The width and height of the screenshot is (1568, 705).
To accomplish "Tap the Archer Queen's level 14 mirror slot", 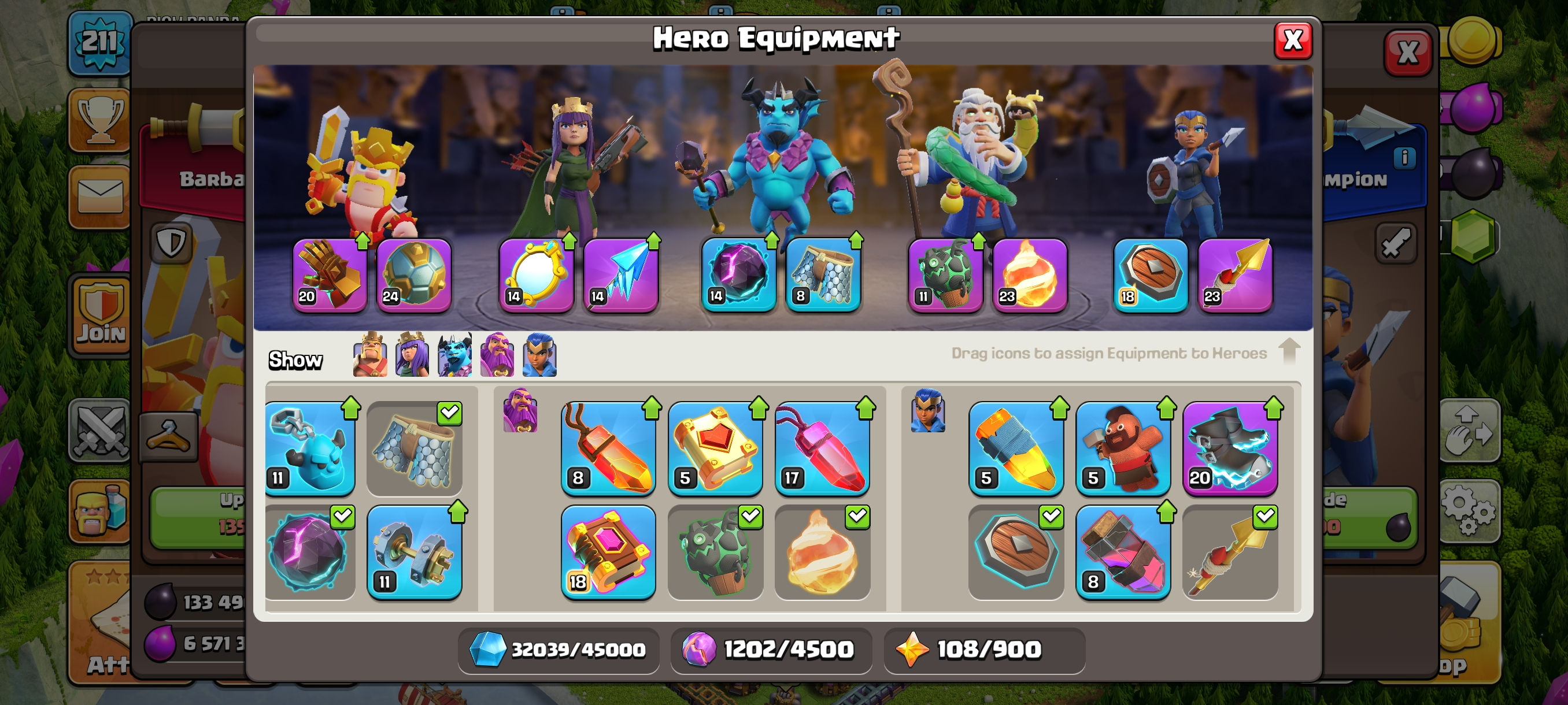I will coord(535,276).
